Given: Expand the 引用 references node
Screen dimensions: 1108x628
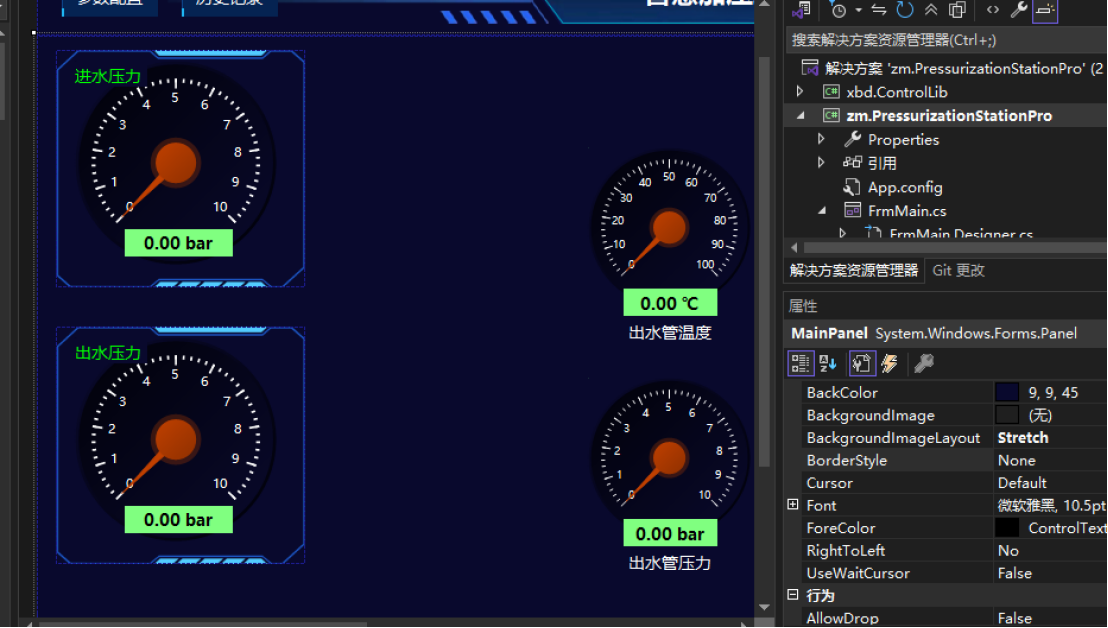Looking at the screenshot, I should click(x=821, y=162).
